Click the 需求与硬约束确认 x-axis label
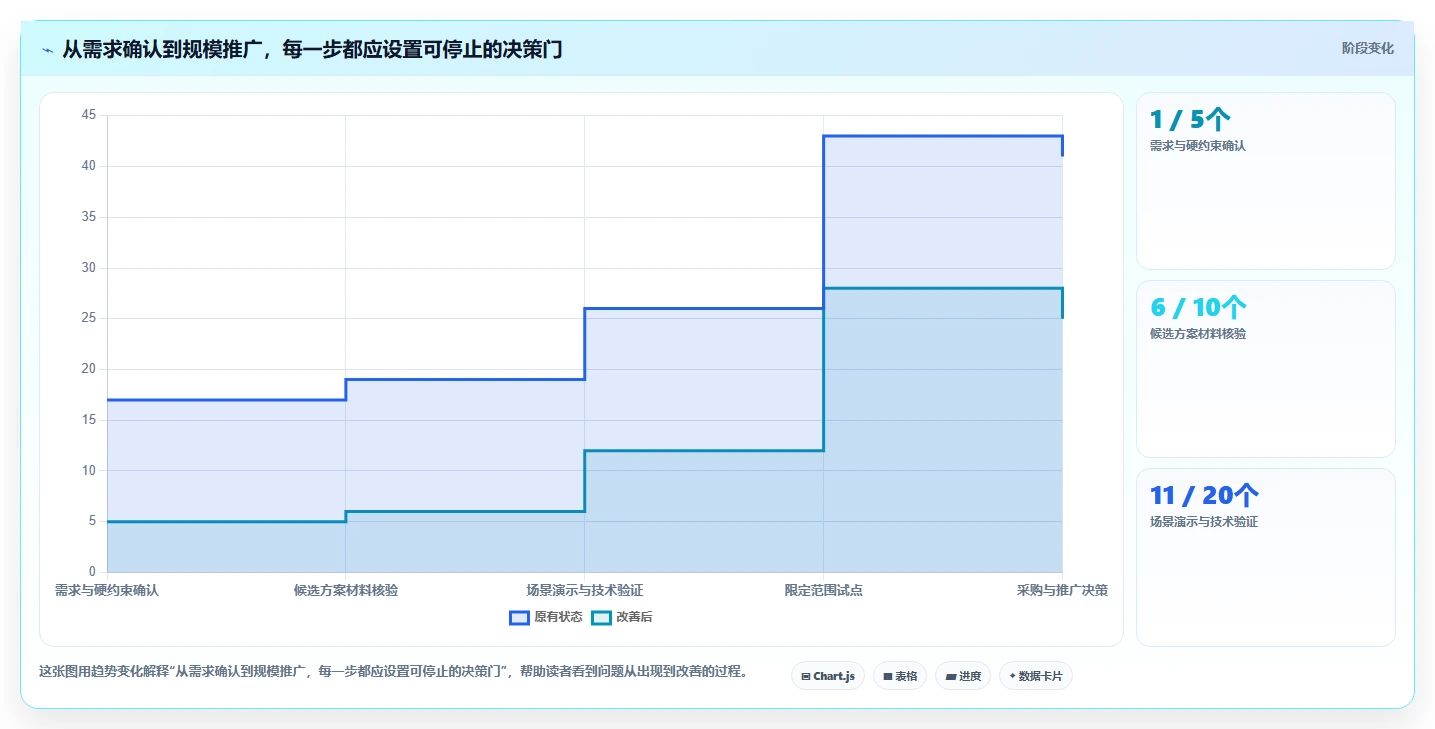Viewport: 1435px width, 729px height. 107,590
